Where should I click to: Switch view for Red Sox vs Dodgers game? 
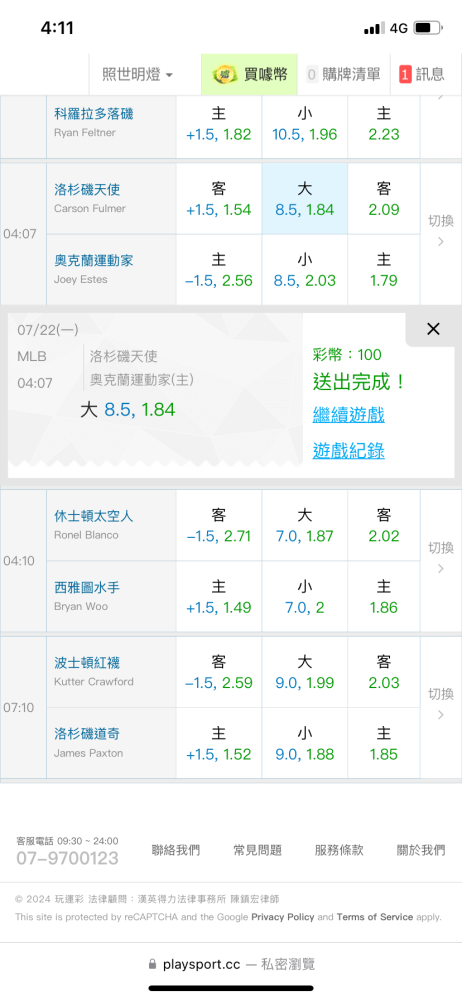(x=440, y=703)
